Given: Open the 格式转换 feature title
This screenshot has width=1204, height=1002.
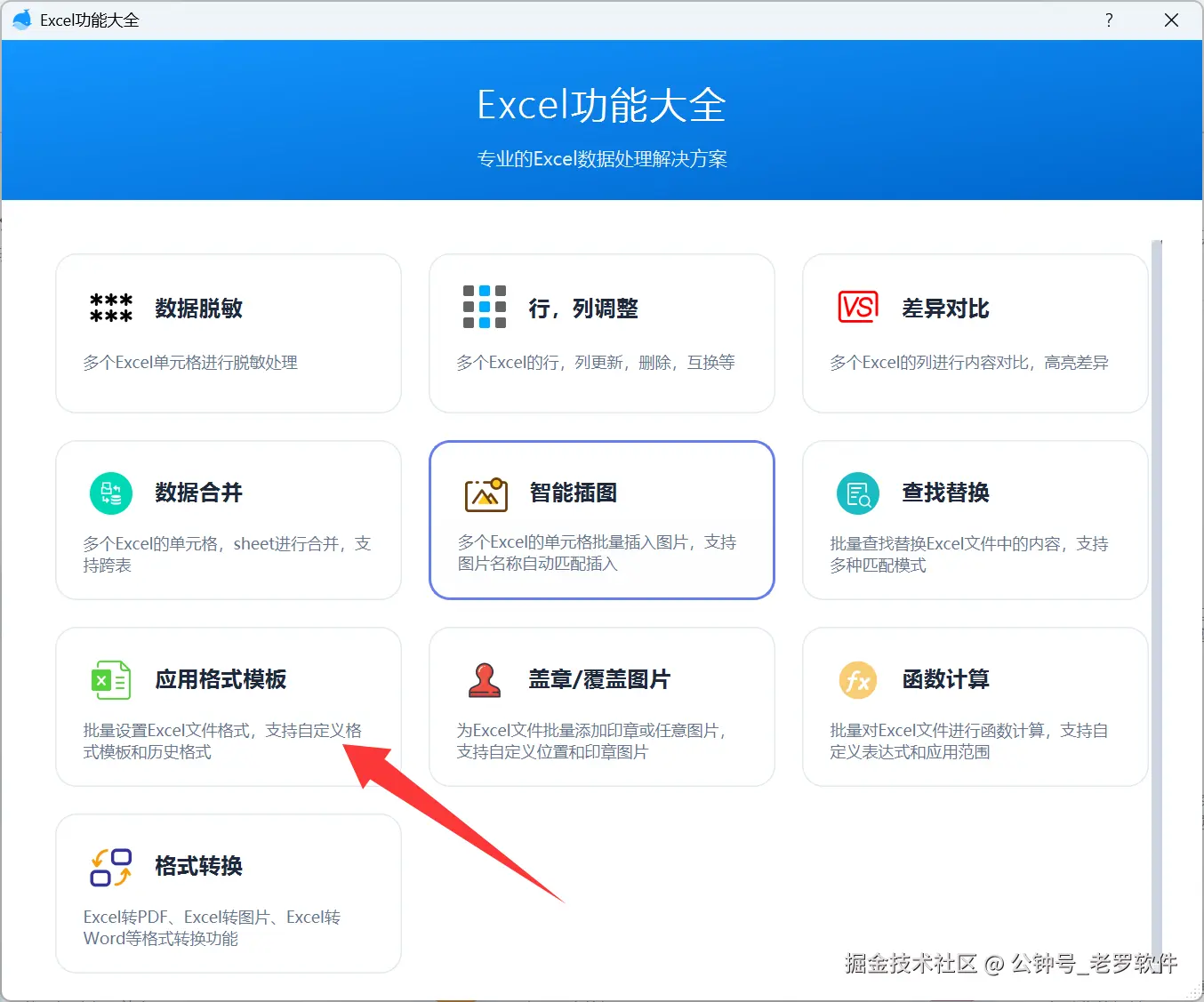Looking at the screenshot, I should tap(199, 866).
